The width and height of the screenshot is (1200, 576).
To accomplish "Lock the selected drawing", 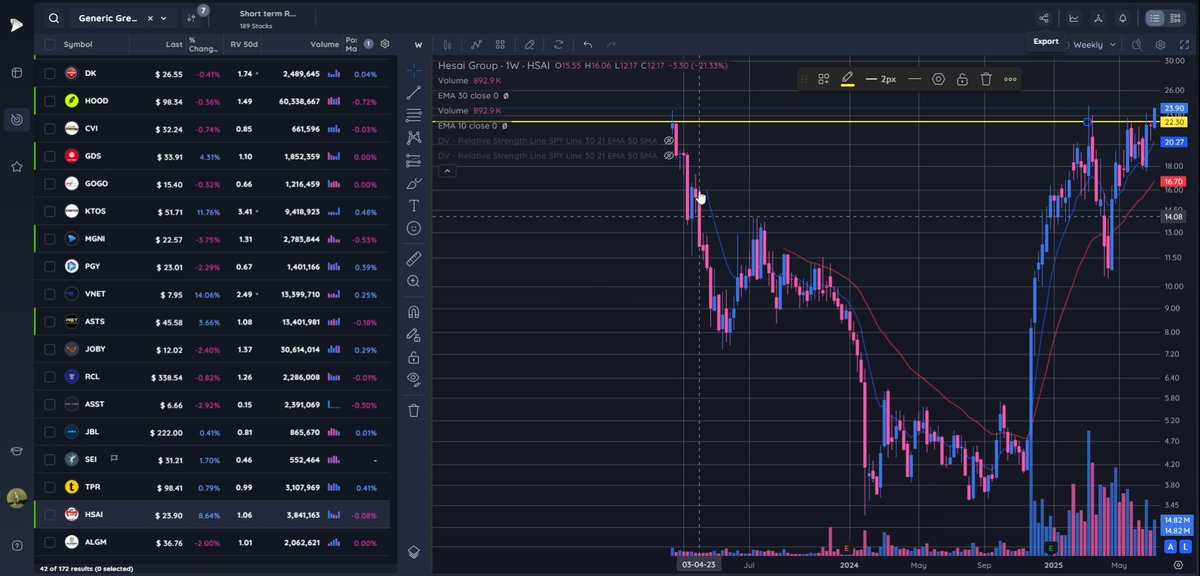I will coord(961,79).
